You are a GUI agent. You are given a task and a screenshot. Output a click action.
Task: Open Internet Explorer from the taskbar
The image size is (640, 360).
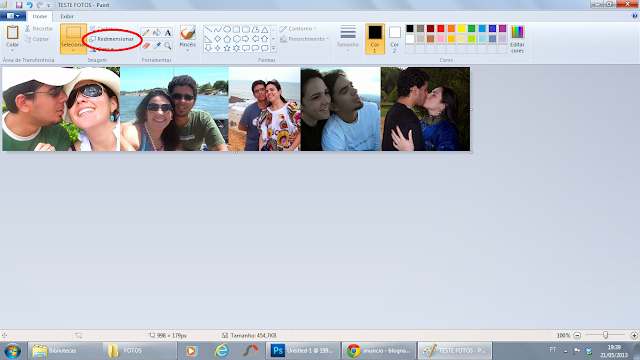tap(221, 351)
